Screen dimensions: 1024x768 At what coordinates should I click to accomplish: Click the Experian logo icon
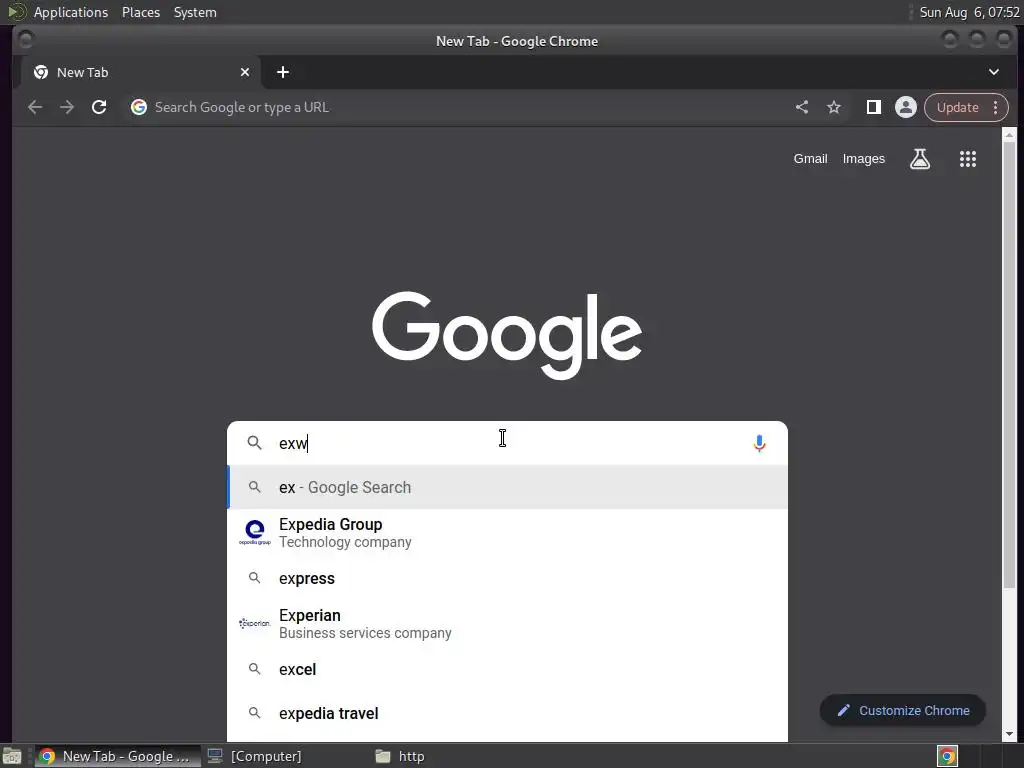click(255, 623)
